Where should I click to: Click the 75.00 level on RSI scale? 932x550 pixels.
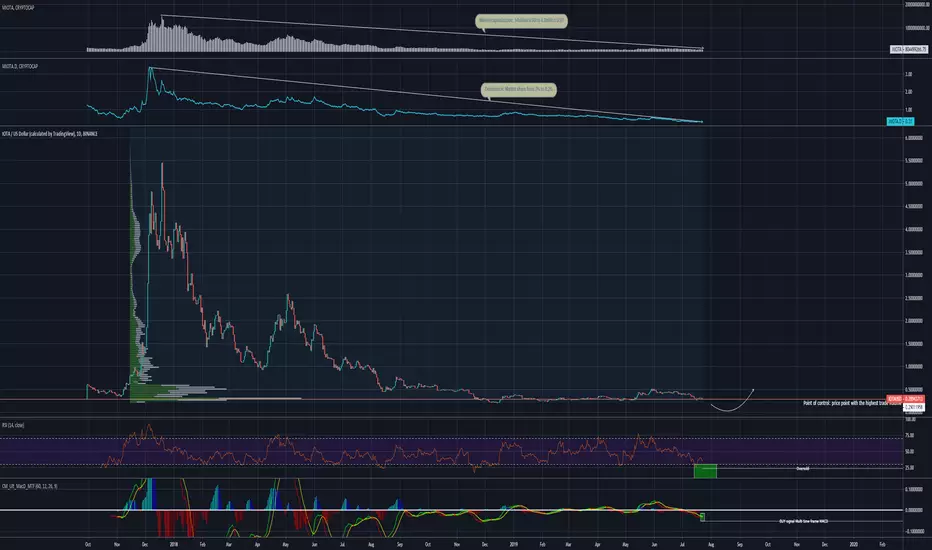(909, 435)
